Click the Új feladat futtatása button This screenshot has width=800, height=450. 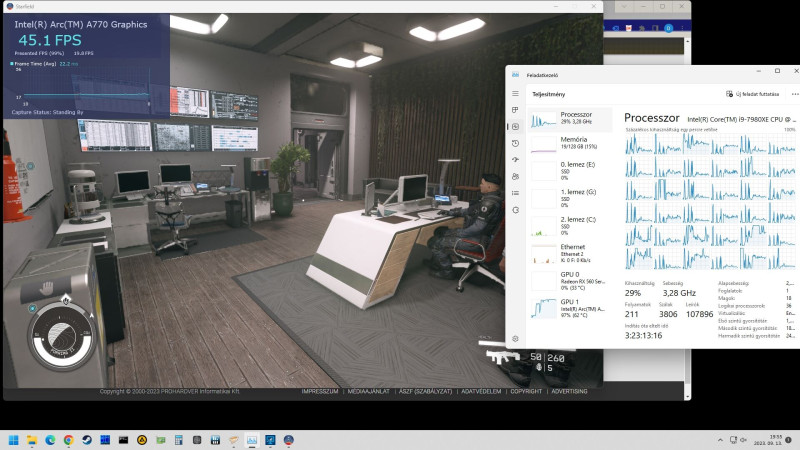[x=753, y=94]
